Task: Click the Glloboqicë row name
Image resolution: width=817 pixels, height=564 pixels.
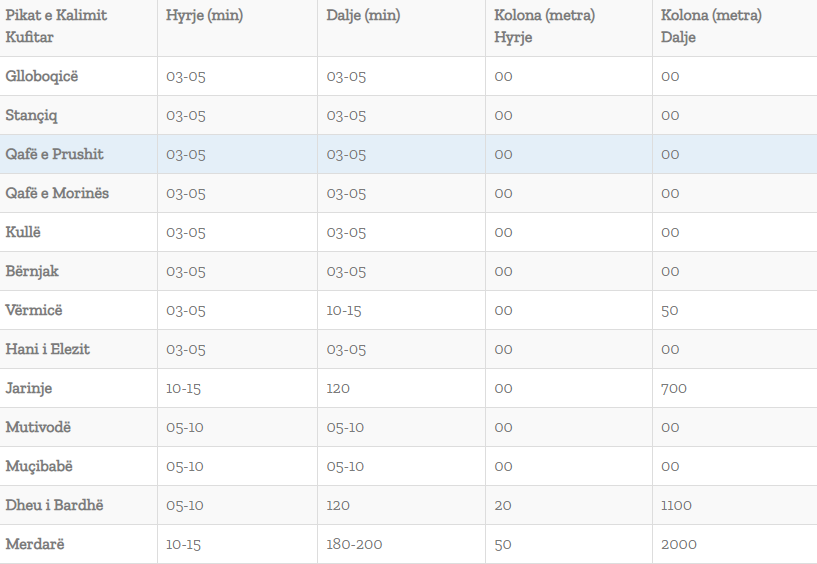Action: [x=42, y=76]
